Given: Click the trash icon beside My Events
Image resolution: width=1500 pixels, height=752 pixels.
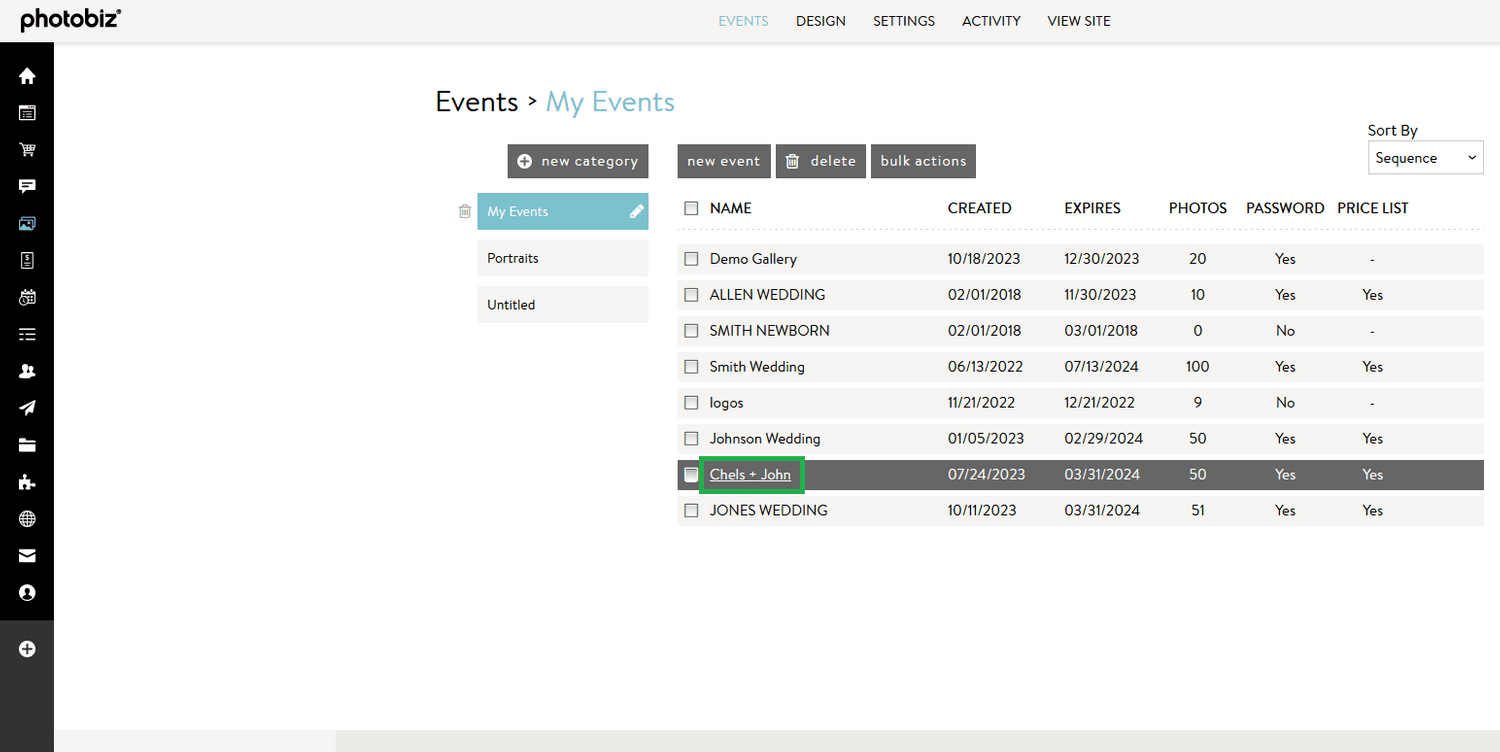Looking at the screenshot, I should click(x=465, y=211).
